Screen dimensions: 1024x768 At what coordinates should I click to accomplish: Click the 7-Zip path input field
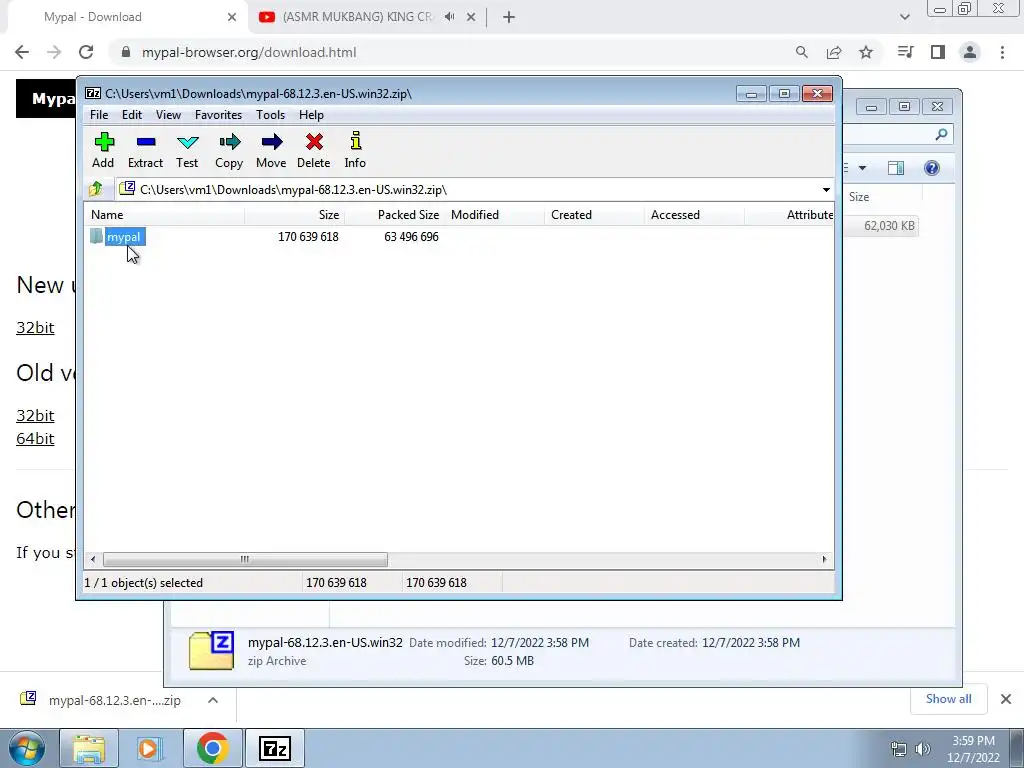(x=467, y=190)
